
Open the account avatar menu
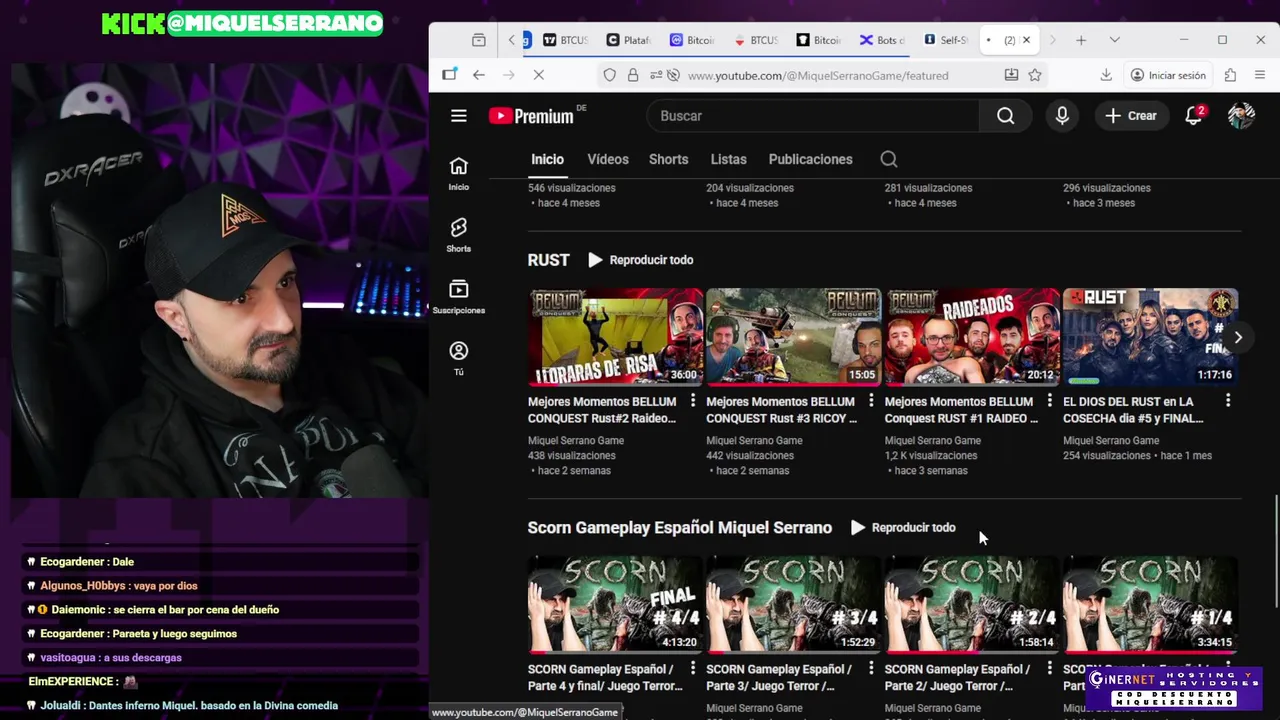click(x=1241, y=116)
